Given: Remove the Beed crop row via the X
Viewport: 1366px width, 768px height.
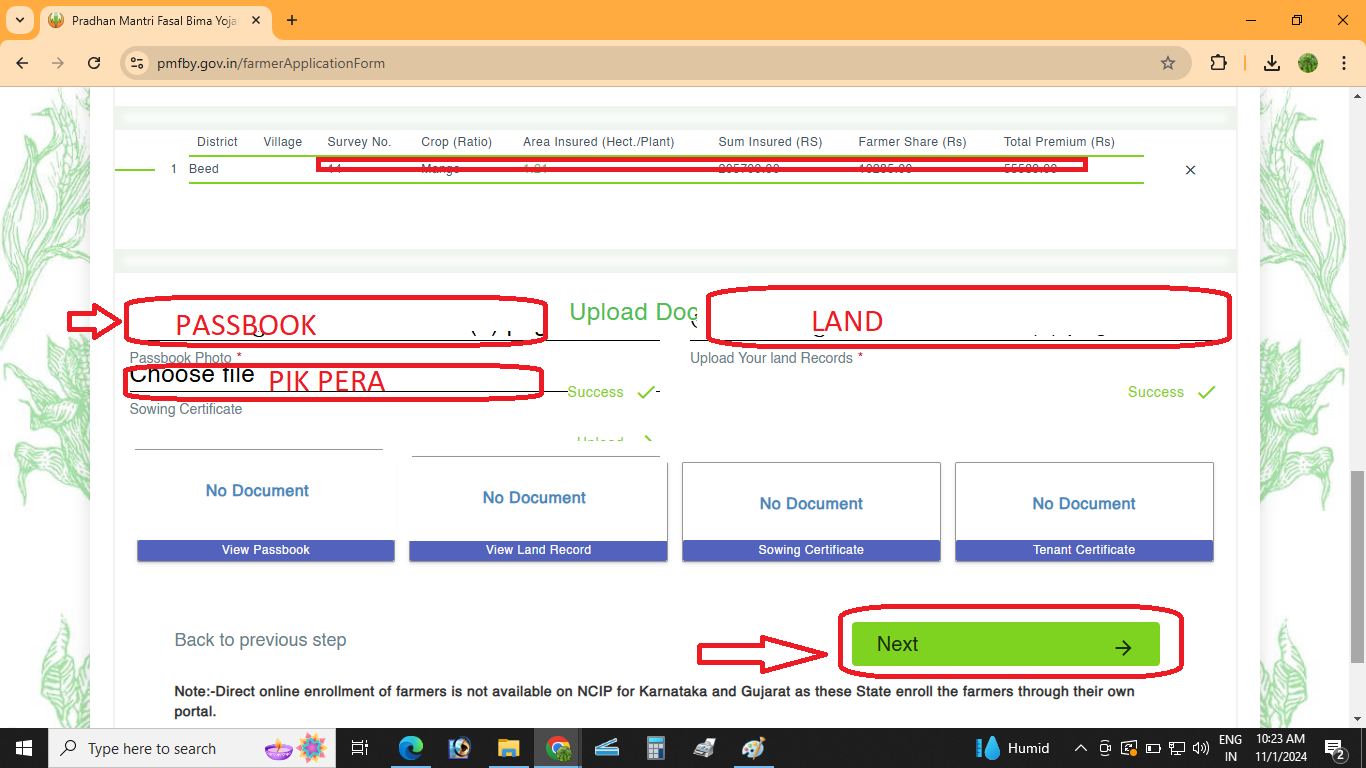Looking at the screenshot, I should 1190,170.
